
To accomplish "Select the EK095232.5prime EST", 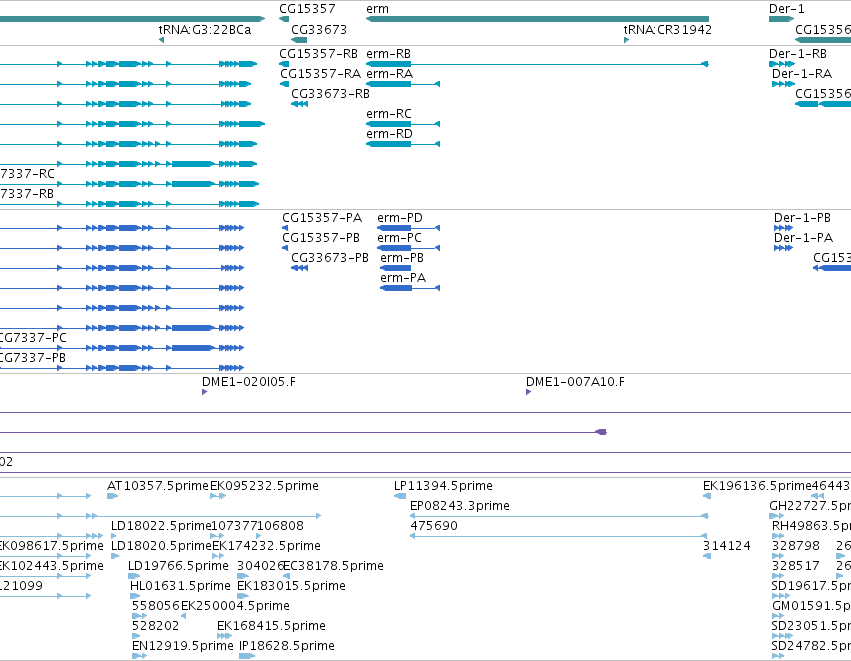I will tap(218, 496).
